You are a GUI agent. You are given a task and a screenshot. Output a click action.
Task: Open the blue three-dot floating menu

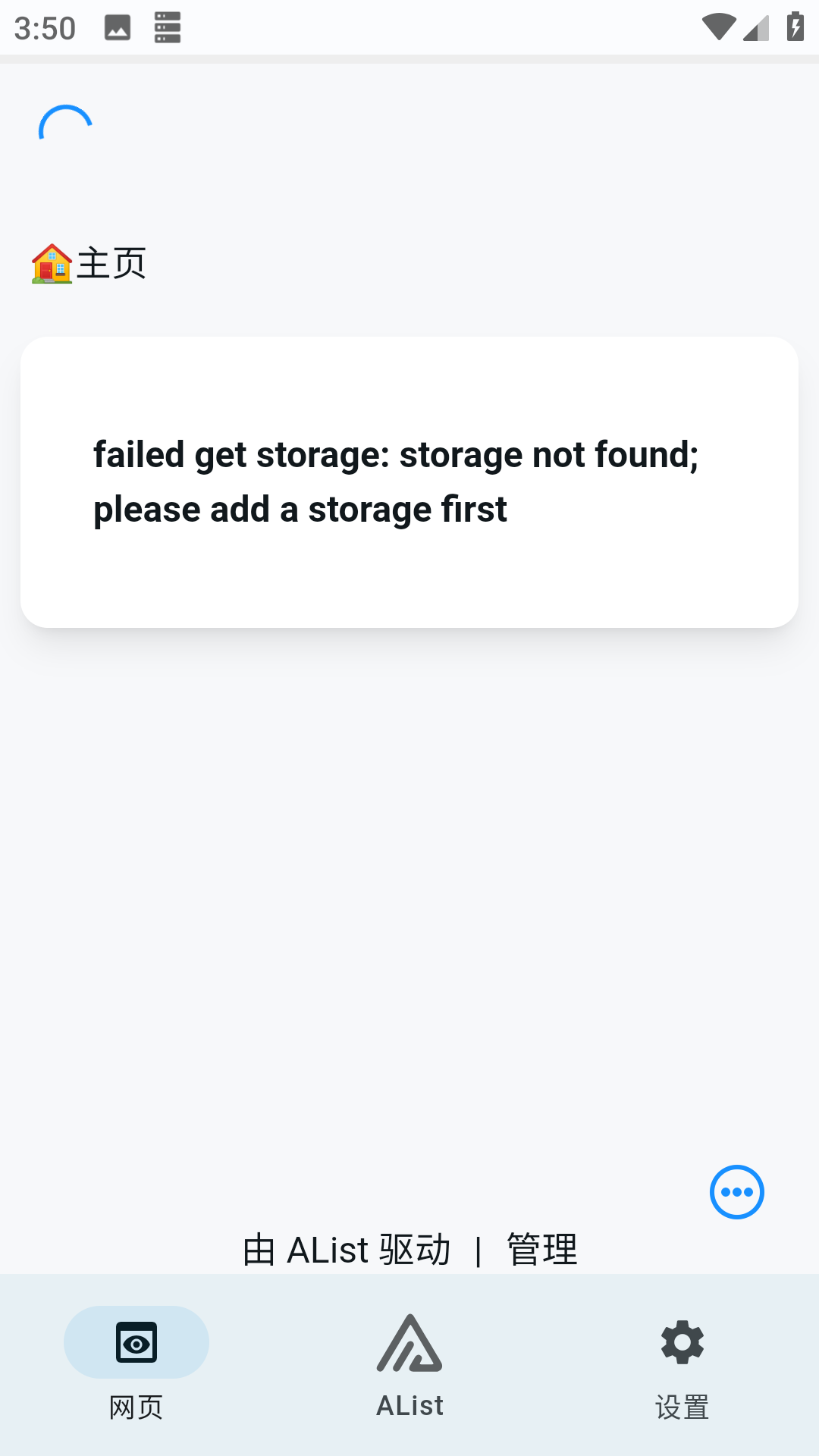click(x=737, y=1192)
